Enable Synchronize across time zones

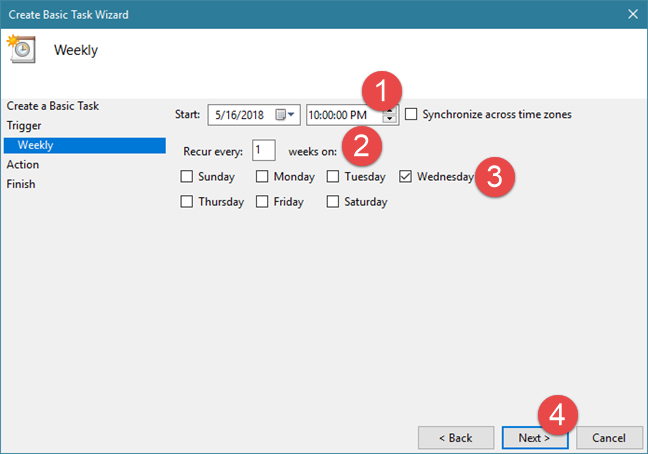tap(412, 115)
